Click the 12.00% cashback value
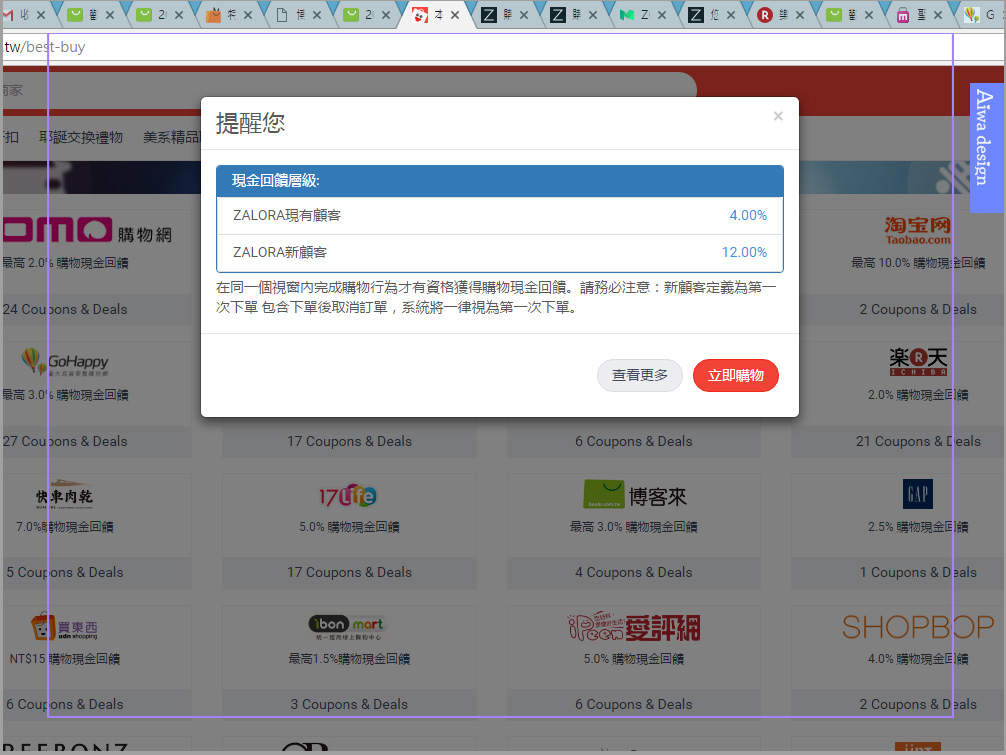Viewport: 1006px width, 755px height. click(744, 253)
